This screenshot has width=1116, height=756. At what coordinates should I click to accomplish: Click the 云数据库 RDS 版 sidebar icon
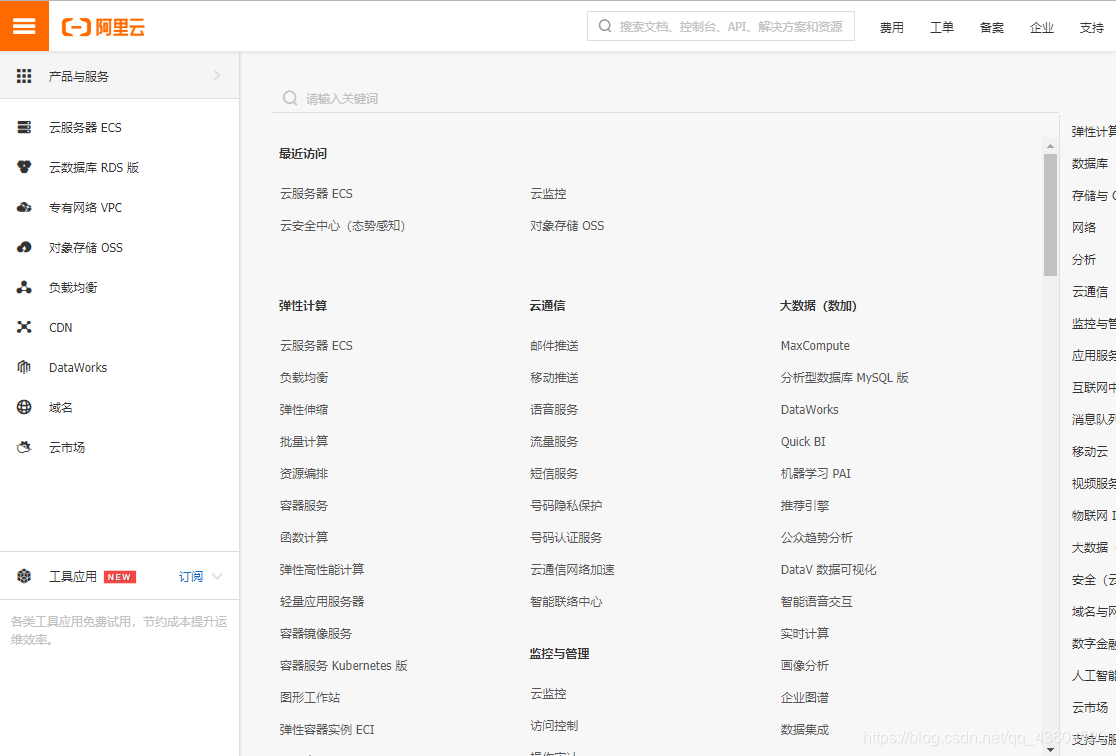point(24,167)
